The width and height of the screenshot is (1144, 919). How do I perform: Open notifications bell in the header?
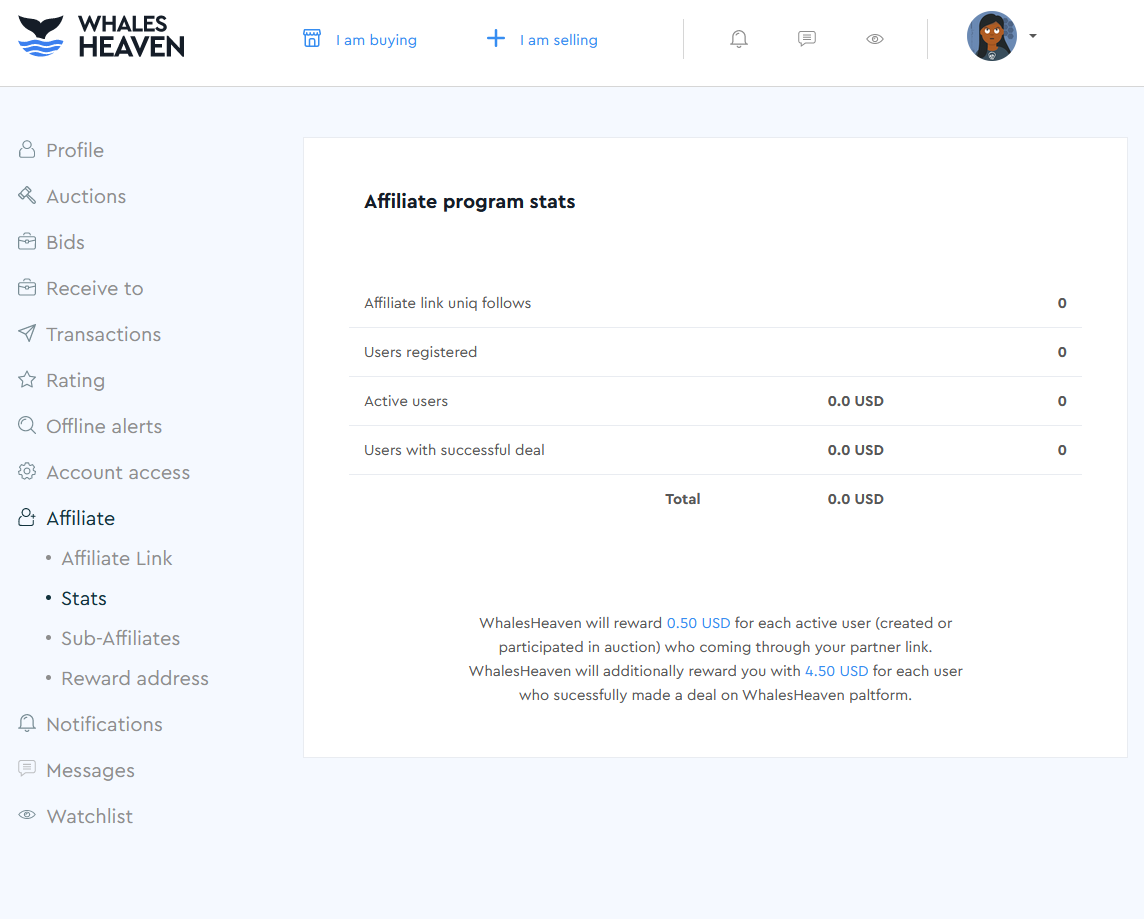click(738, 39)
